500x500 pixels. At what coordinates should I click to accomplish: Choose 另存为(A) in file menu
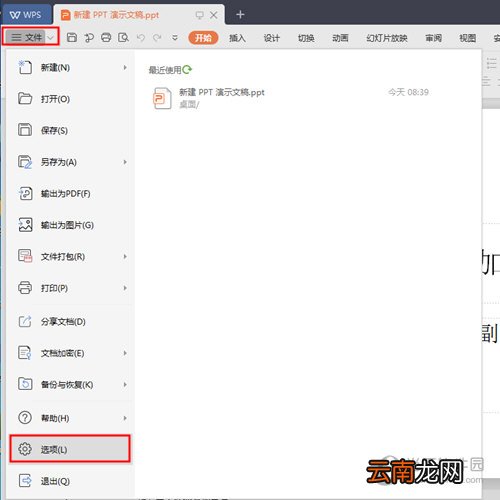pos(70,162)
